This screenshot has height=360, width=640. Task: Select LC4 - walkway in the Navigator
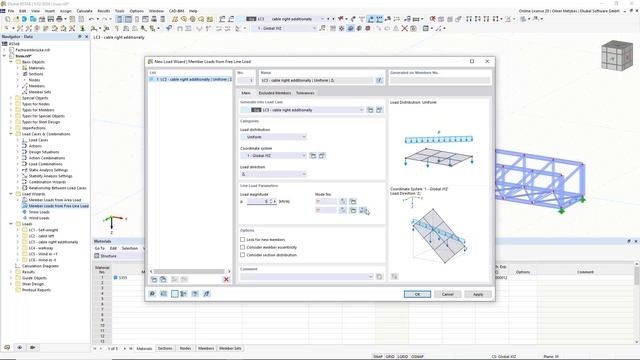click(41, 248)
